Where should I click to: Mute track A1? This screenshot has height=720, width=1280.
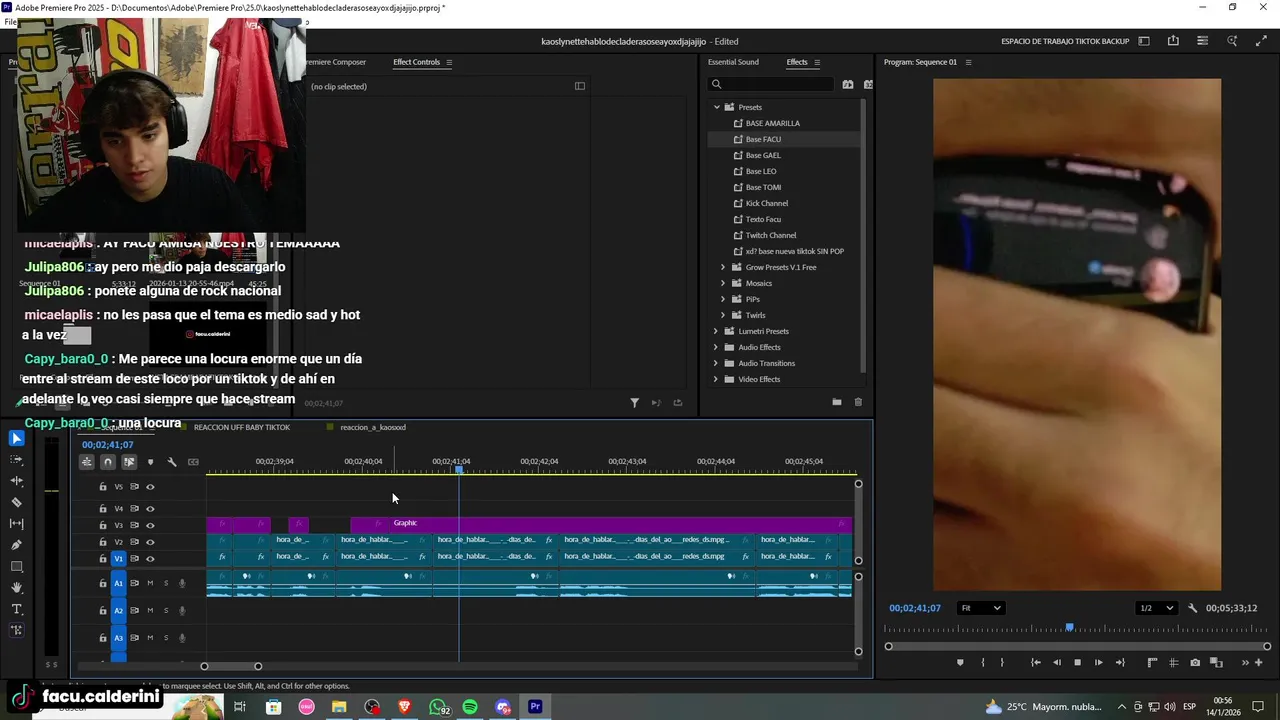[x=150, y=583]
